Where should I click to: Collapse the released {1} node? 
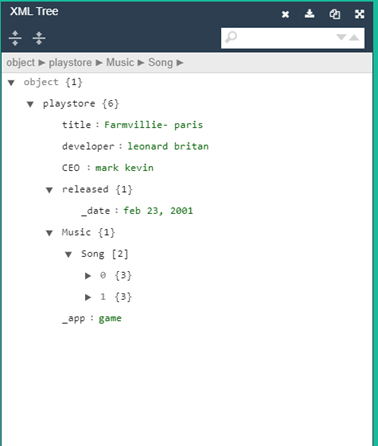pyautogui.click(x=49, y=190)
